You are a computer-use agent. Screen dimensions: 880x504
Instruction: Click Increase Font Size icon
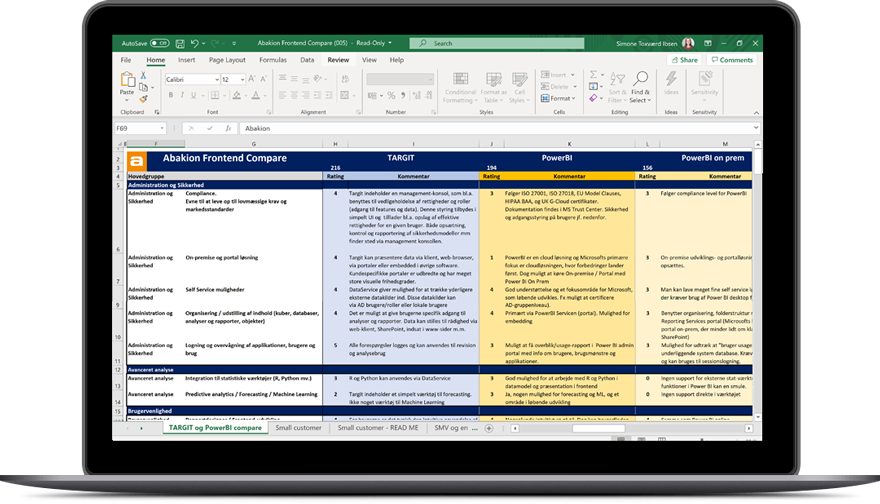coord(251,79)
